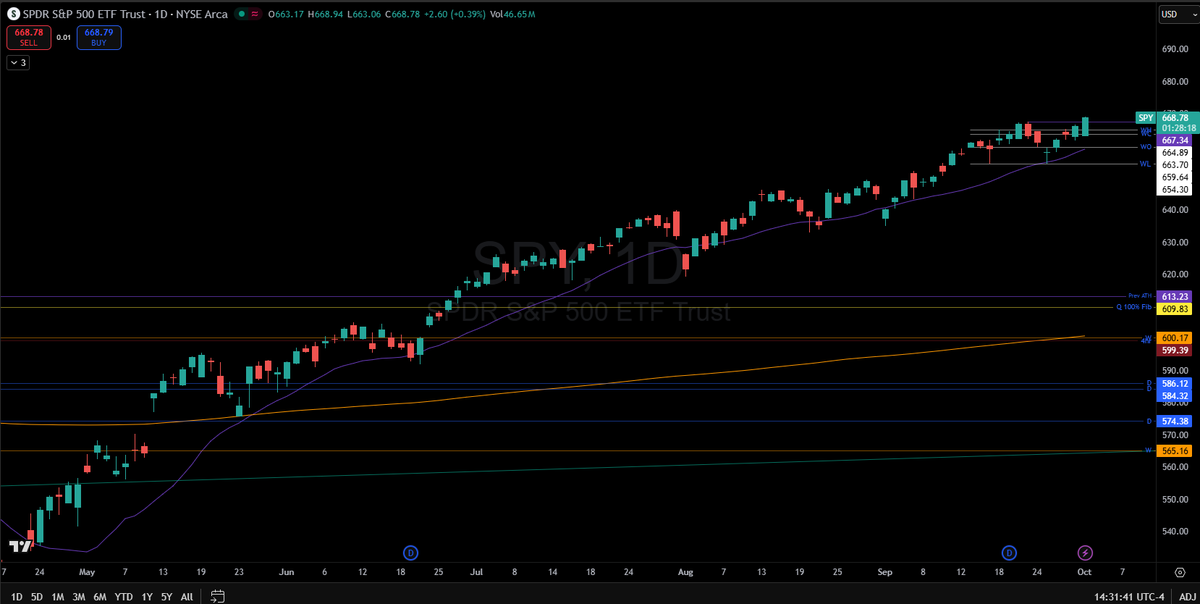Viewport: 1200px width, 604px height.
Task: Select the 5Y time range
Action: 166,596
